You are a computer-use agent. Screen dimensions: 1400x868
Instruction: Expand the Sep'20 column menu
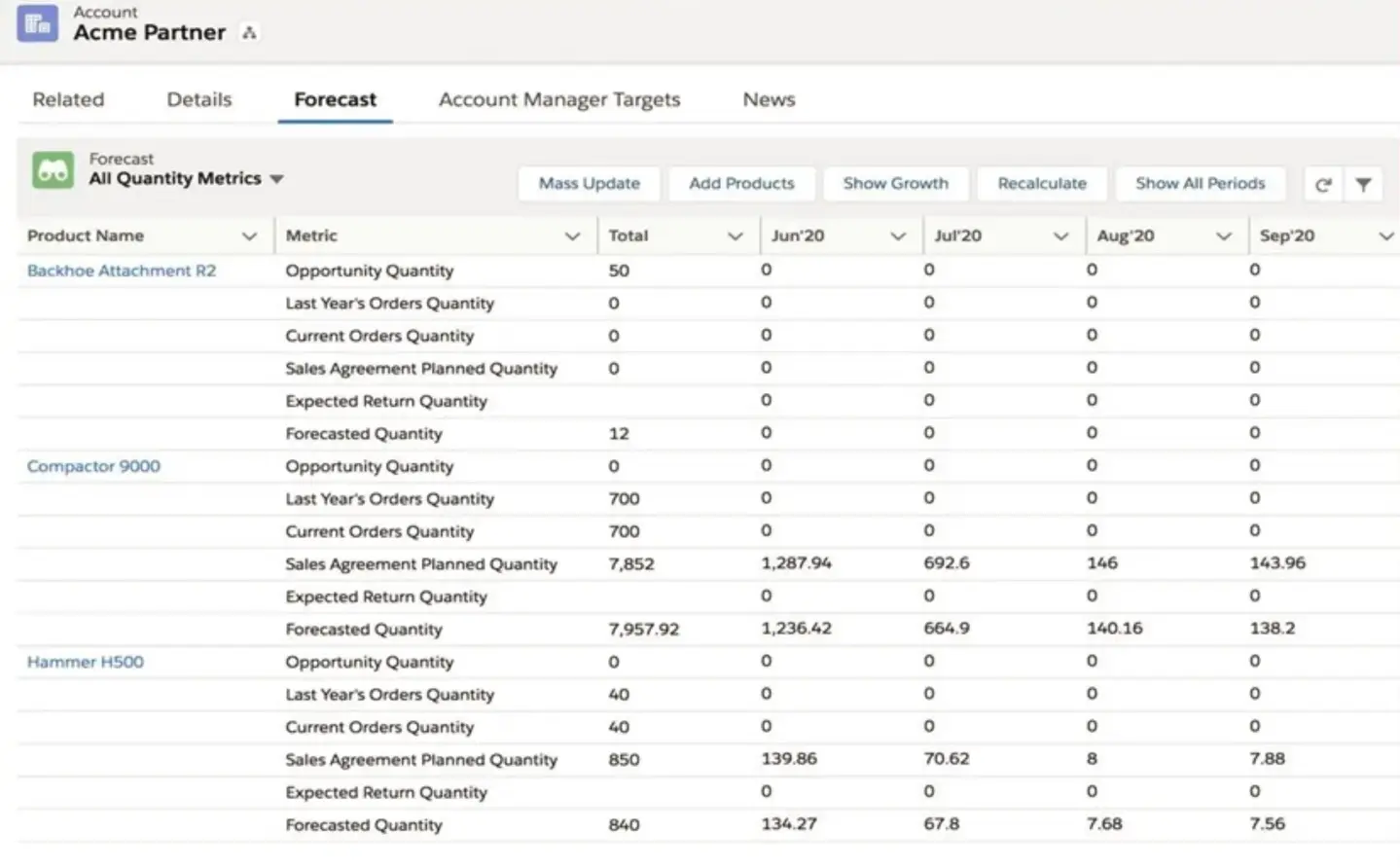tap(1385, 235)
